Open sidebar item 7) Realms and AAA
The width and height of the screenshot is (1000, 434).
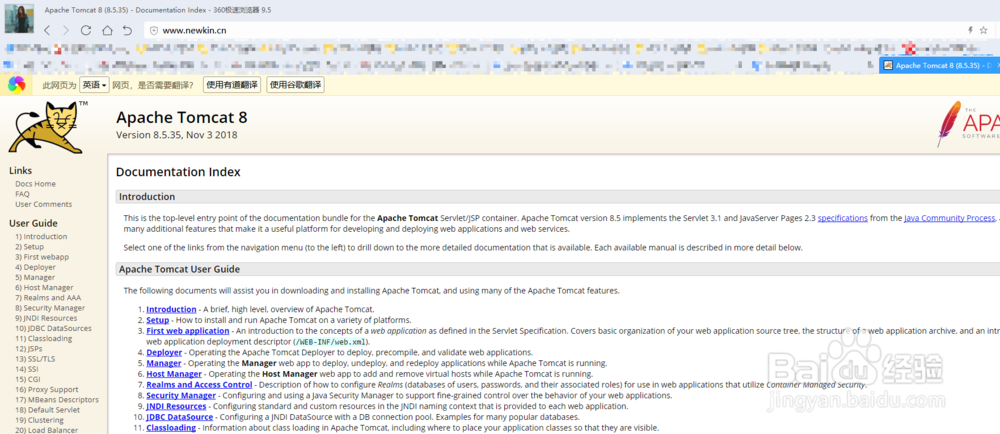point(48,298)
